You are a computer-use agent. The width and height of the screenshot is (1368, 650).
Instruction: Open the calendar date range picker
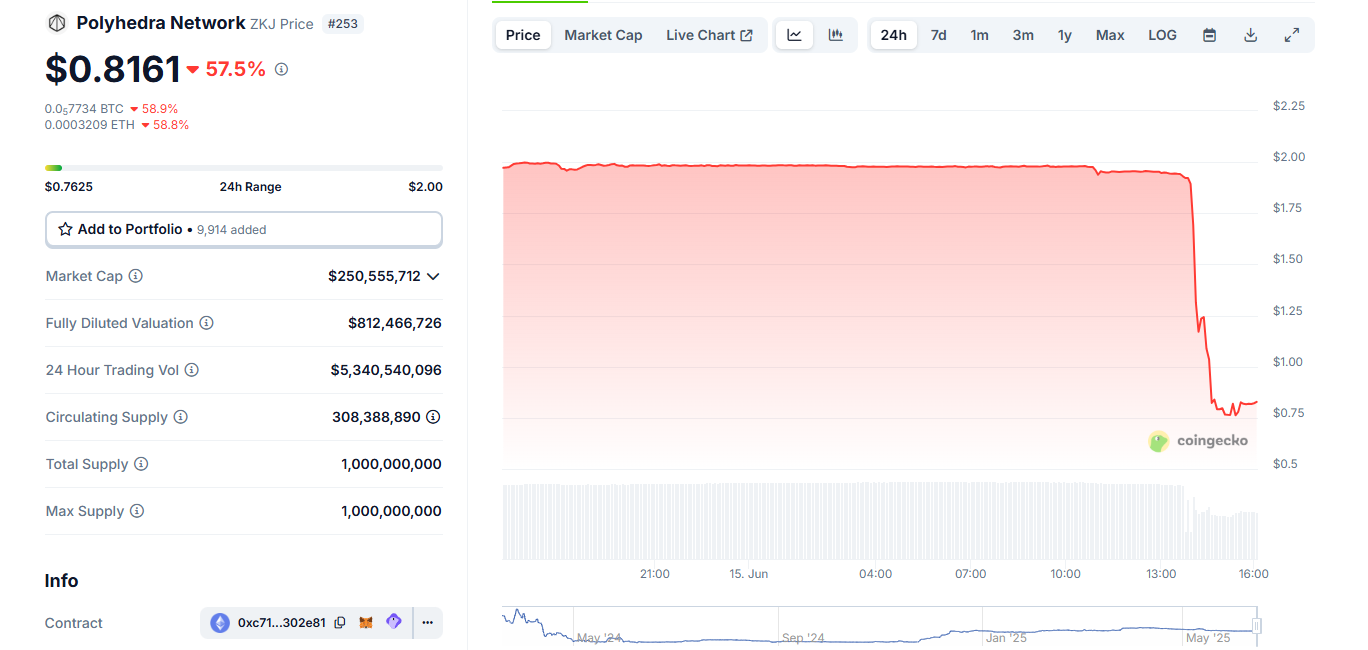(x=1209, y=35)
